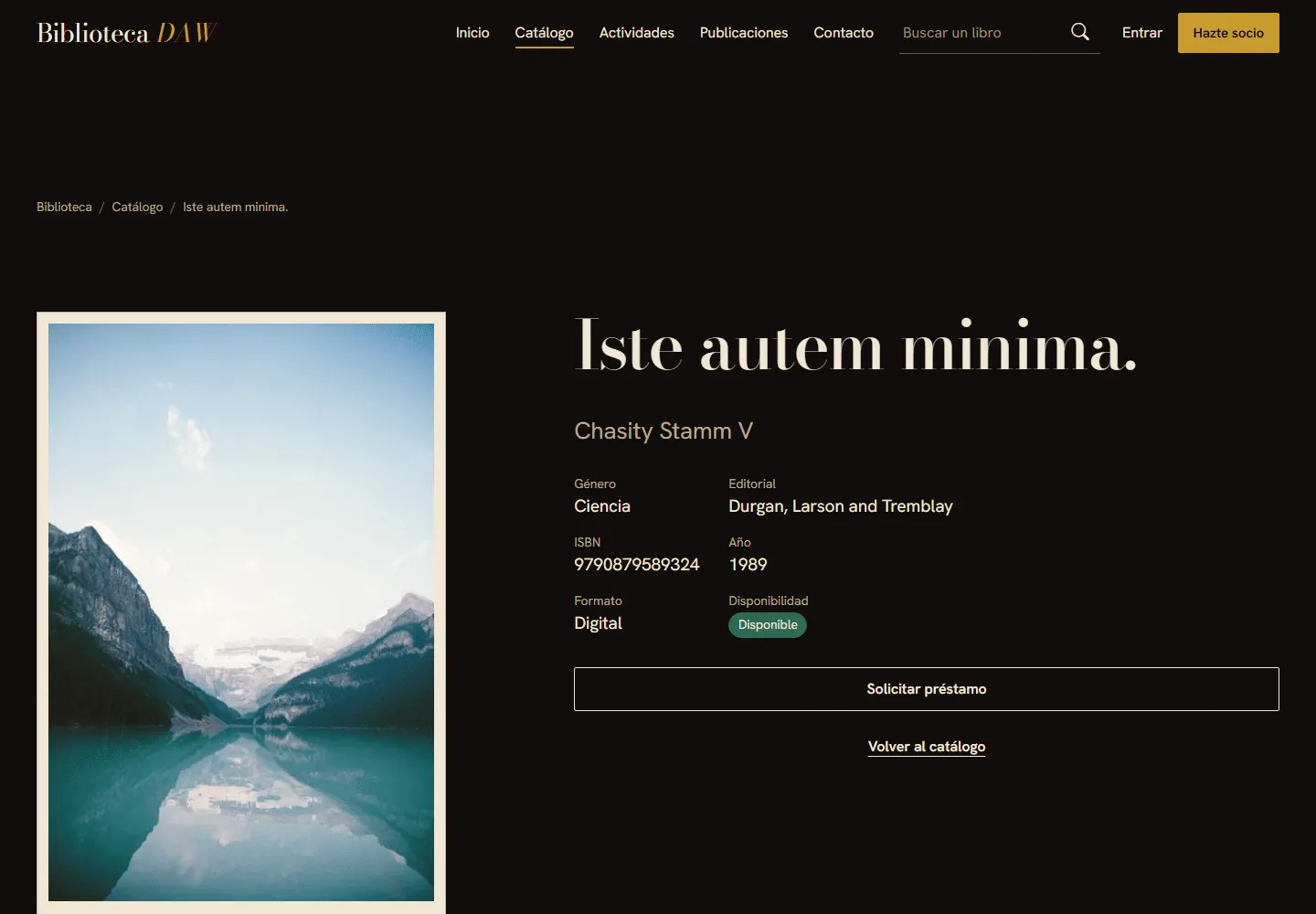Follow the Catálogo breadcrumb link
Screen dimensions: 1316x914
tap(137, 207)
